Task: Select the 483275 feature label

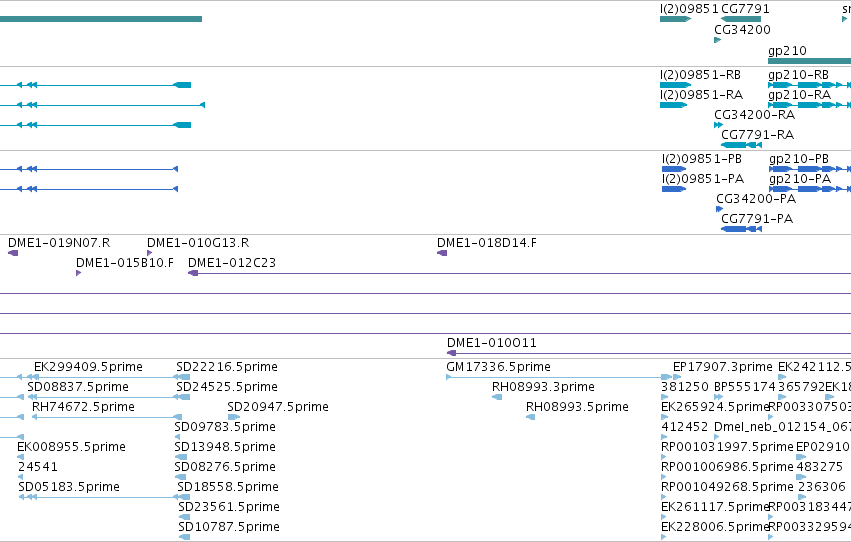Action: 820,467
